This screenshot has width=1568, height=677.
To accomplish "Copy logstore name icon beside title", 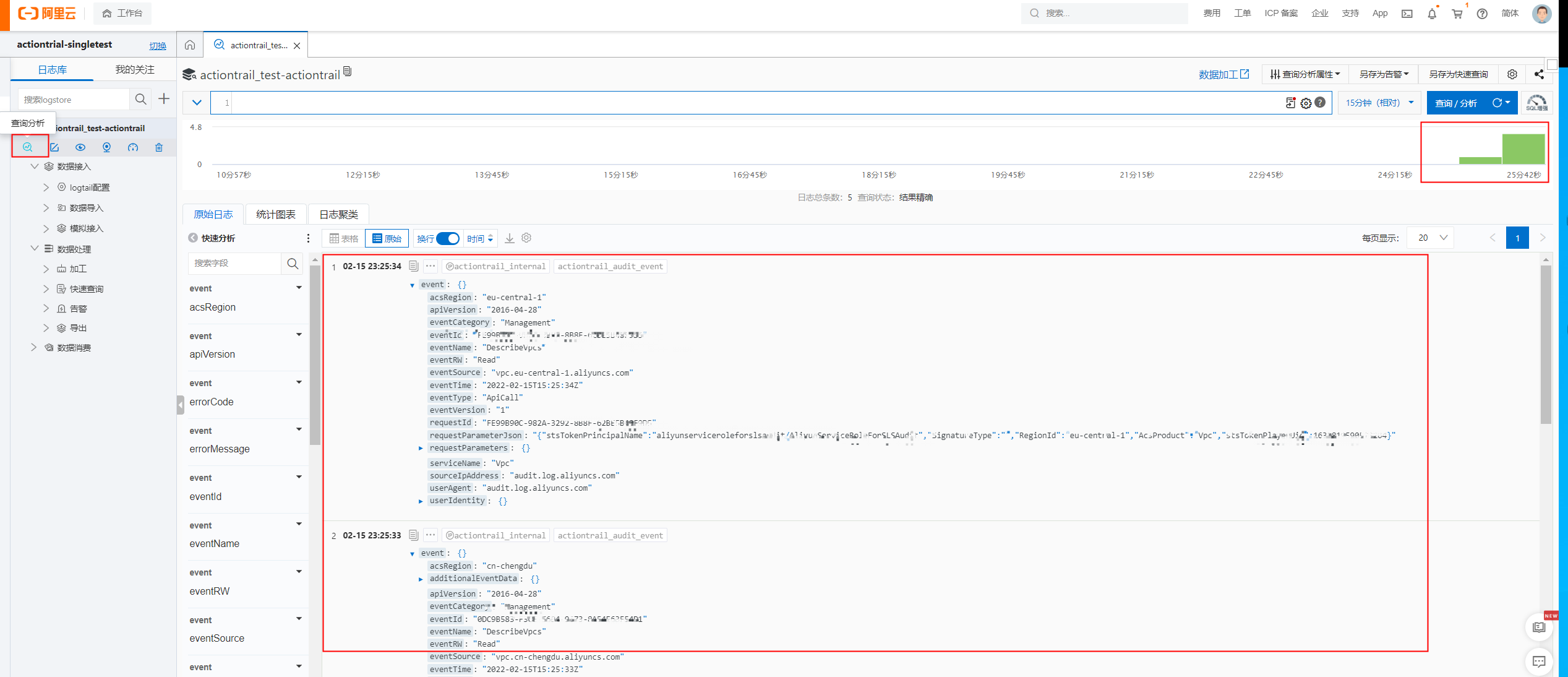I will coord(348,72).
